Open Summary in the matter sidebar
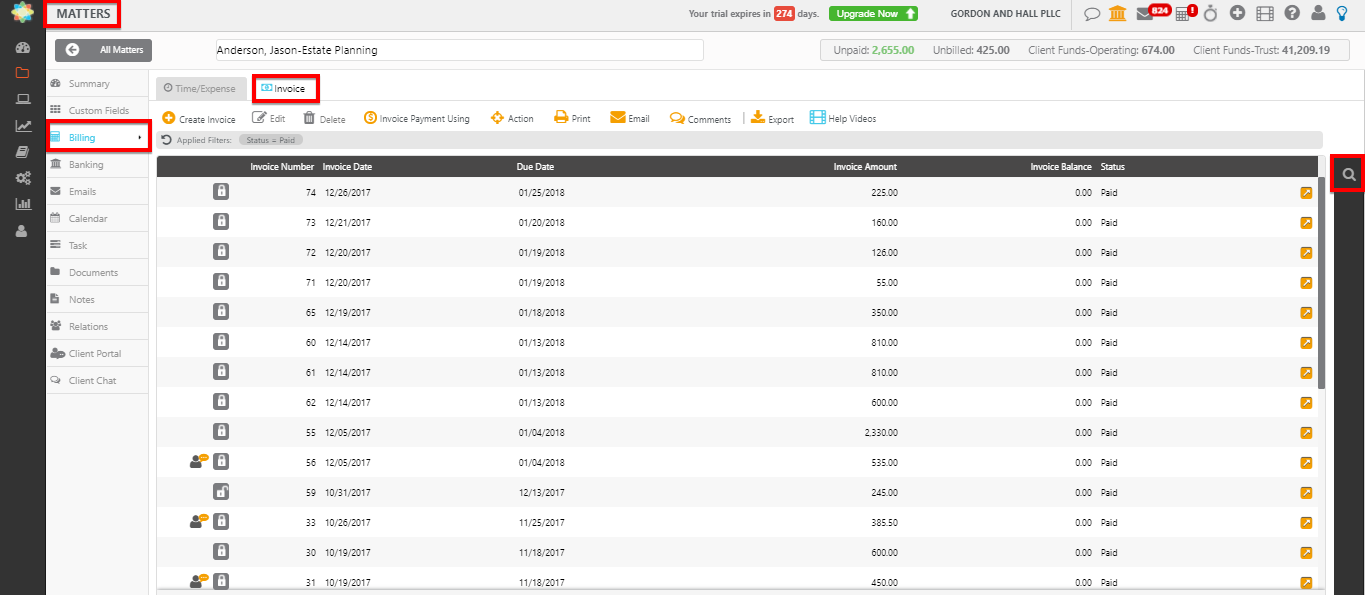Screen dimensions: 1365x595 coord(97,84)
